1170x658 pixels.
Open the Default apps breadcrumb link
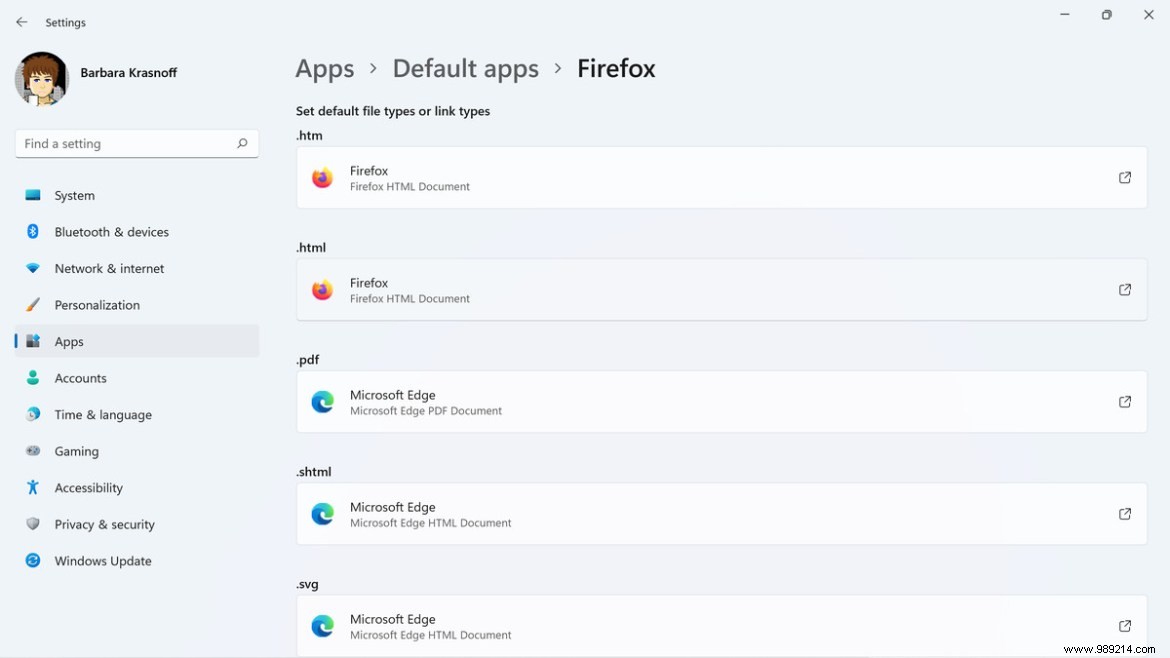(x=466, y=68)
